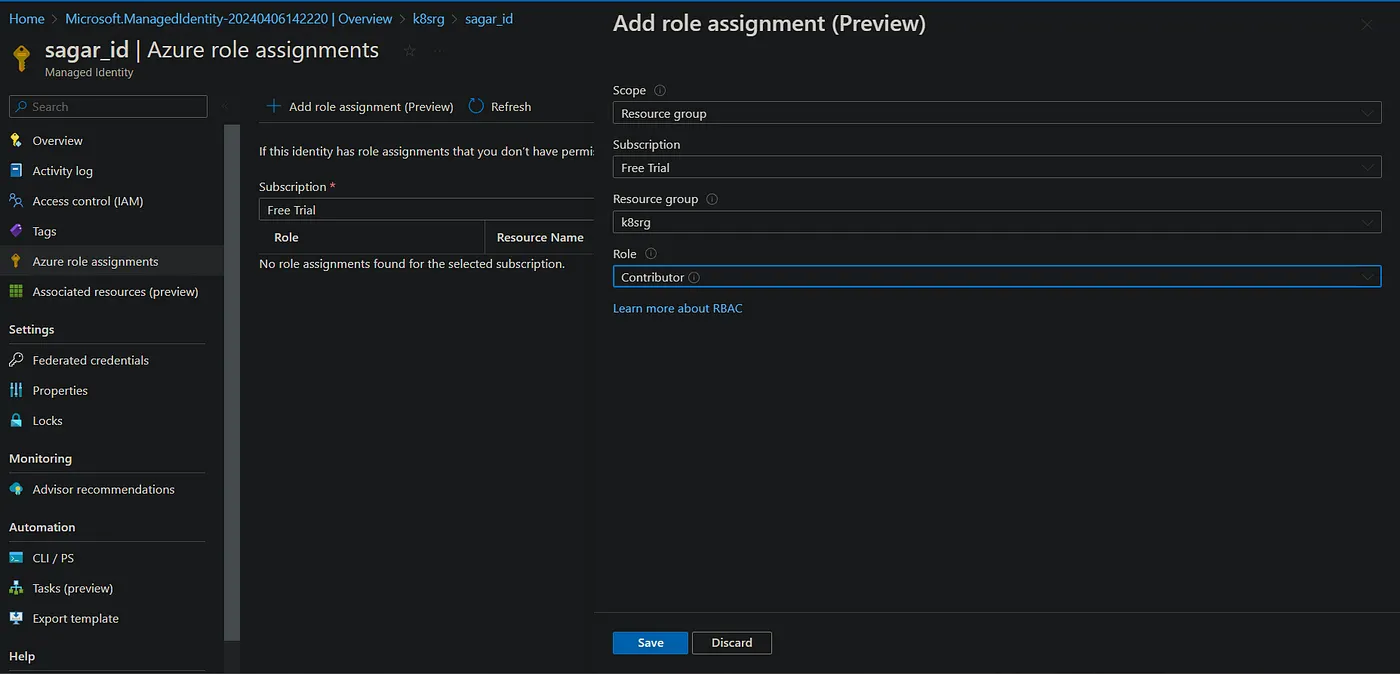1400x674 pixels.
Task: Open Activity log in the sidebar
Action: coord(62,170)
